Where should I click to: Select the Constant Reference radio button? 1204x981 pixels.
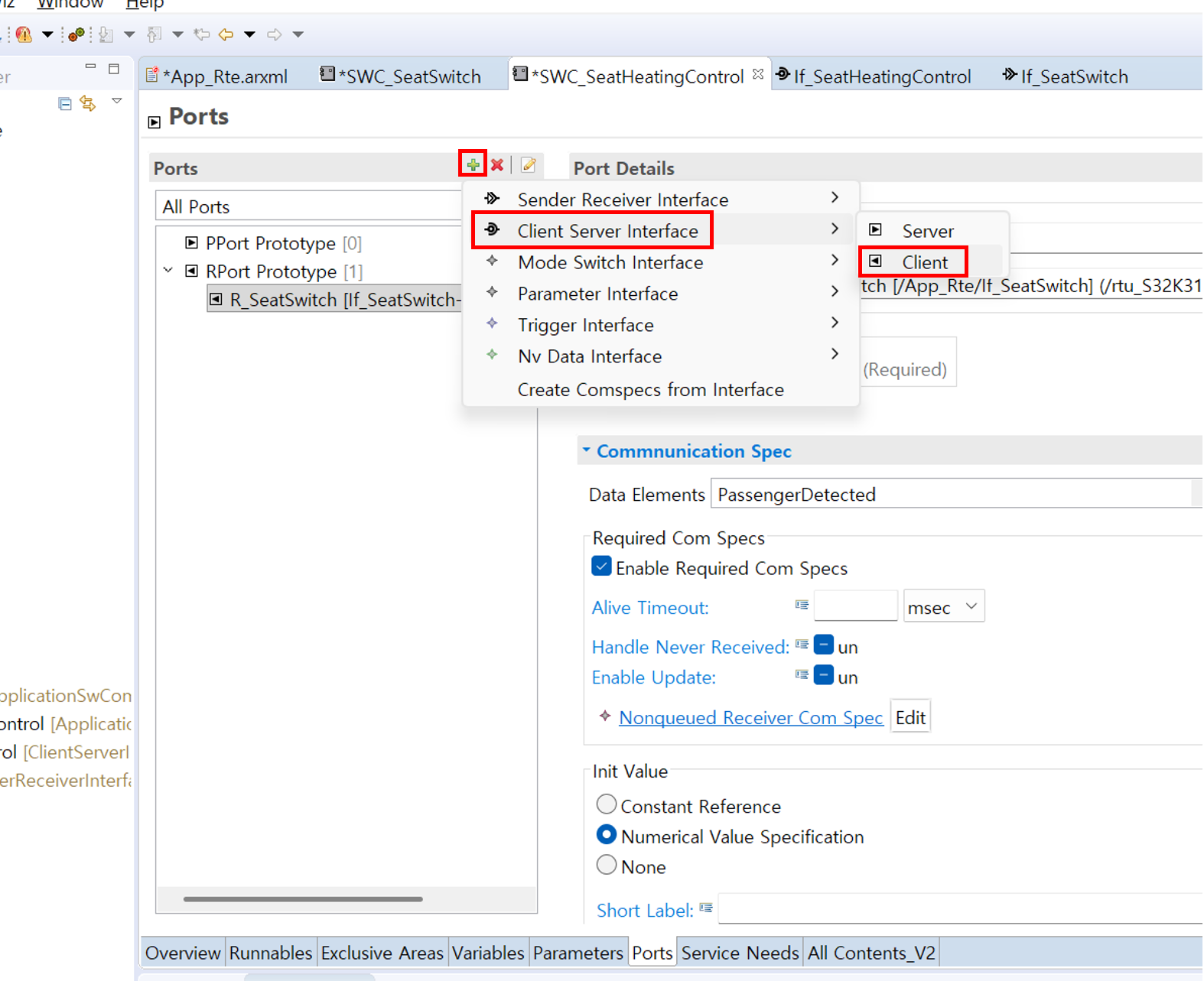coord(606,805)
